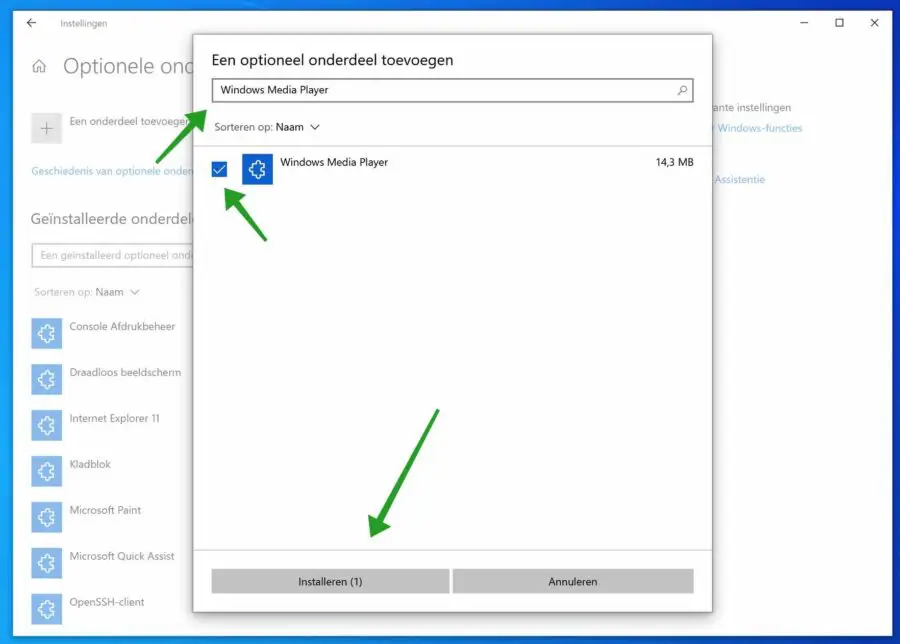900x644 pixels.
Task: Minimize the Instellingen window
Action: click(804, 23)
